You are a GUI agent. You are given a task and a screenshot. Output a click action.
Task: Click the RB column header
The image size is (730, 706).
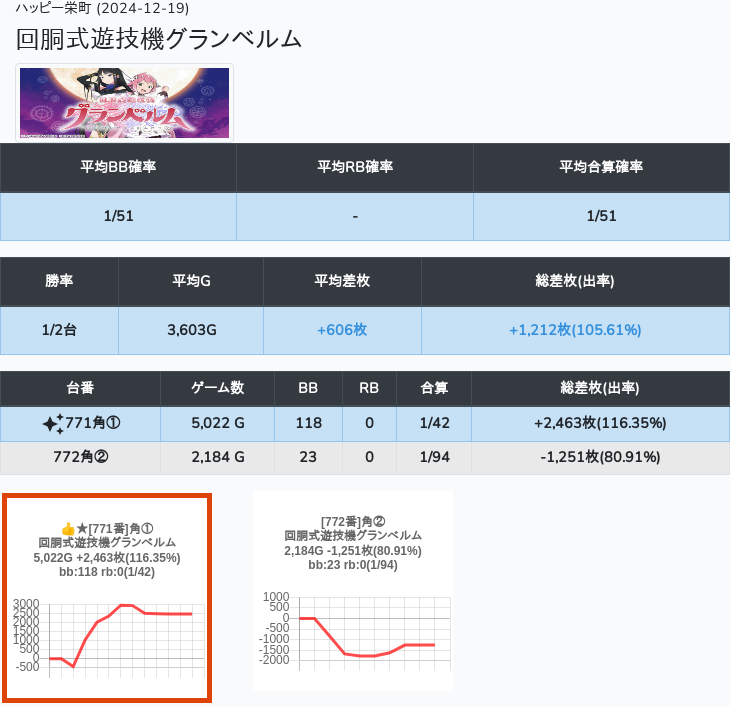click(370, 388)
